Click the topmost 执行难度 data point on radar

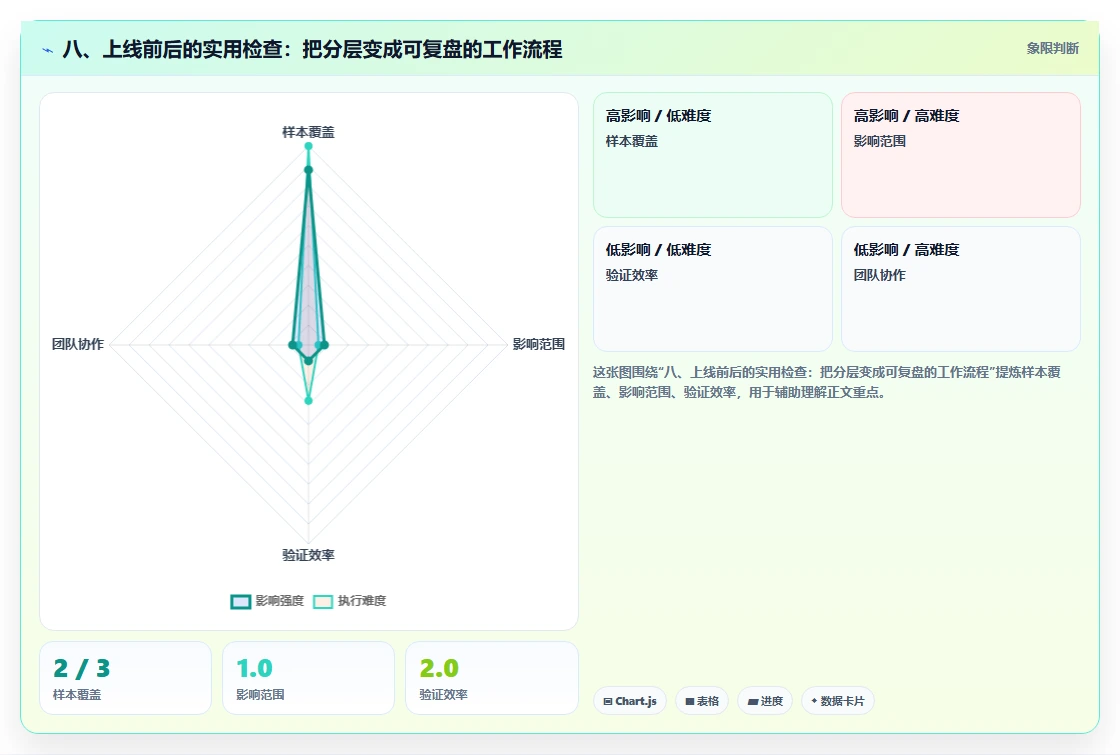(x=309, y=146)
